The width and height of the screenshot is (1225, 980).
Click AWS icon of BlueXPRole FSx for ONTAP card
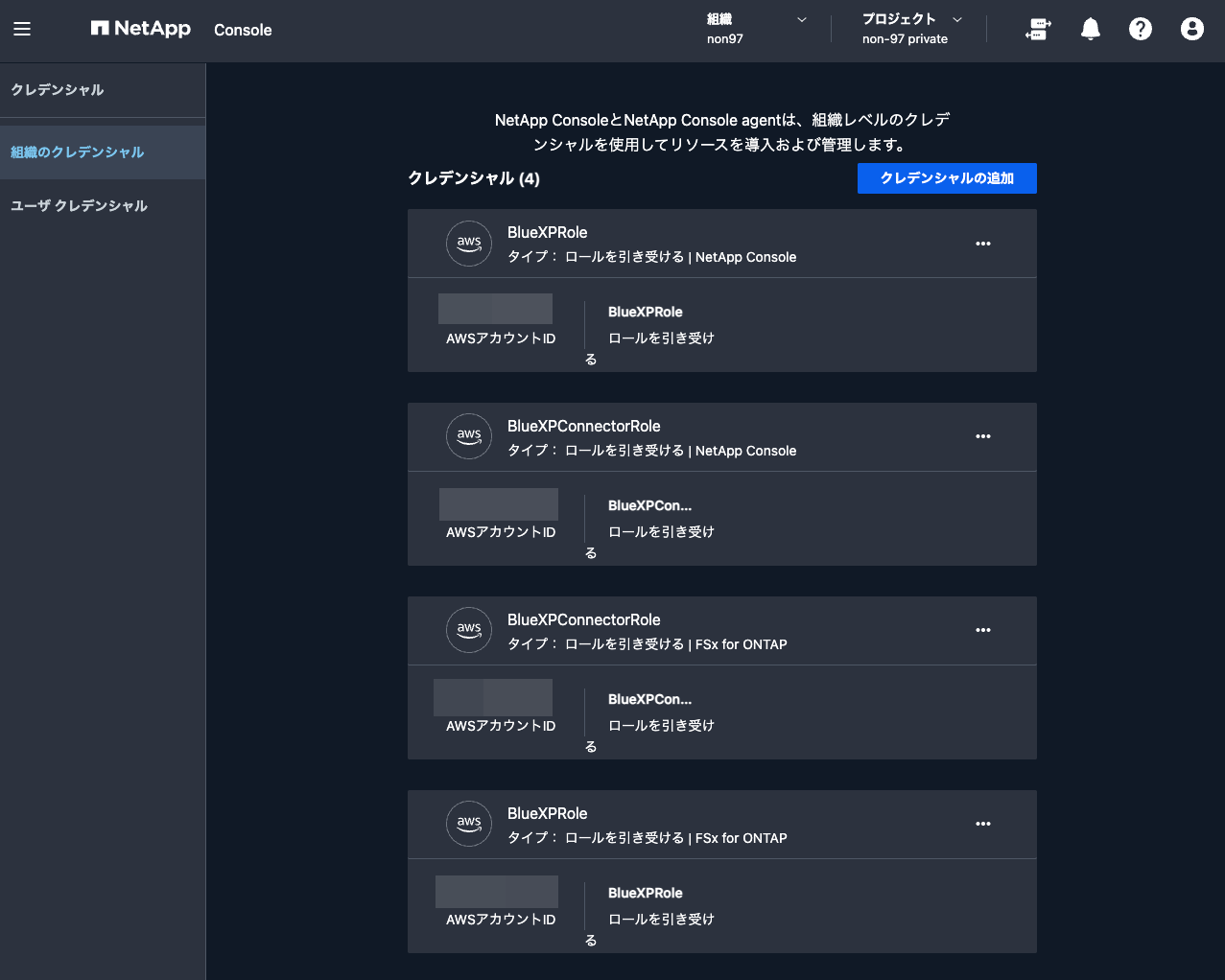point(469,824)
